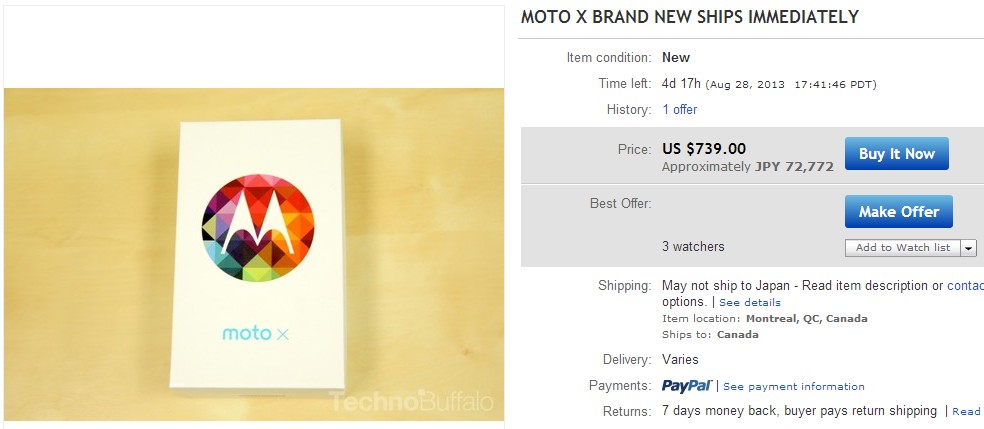Expand the Add to Watch list dropdown arrow
The height and width of the screenshot is (429, 984).
click(968, 248)
